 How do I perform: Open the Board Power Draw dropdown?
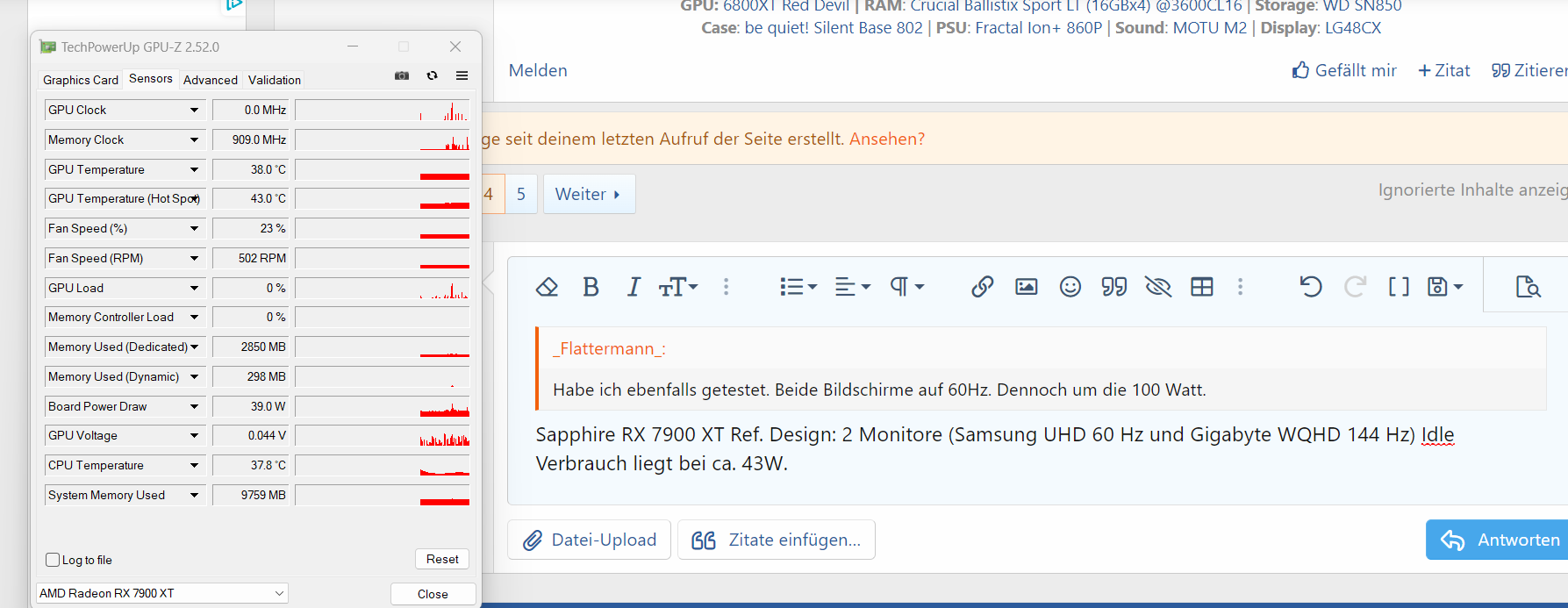click(194, 406)
